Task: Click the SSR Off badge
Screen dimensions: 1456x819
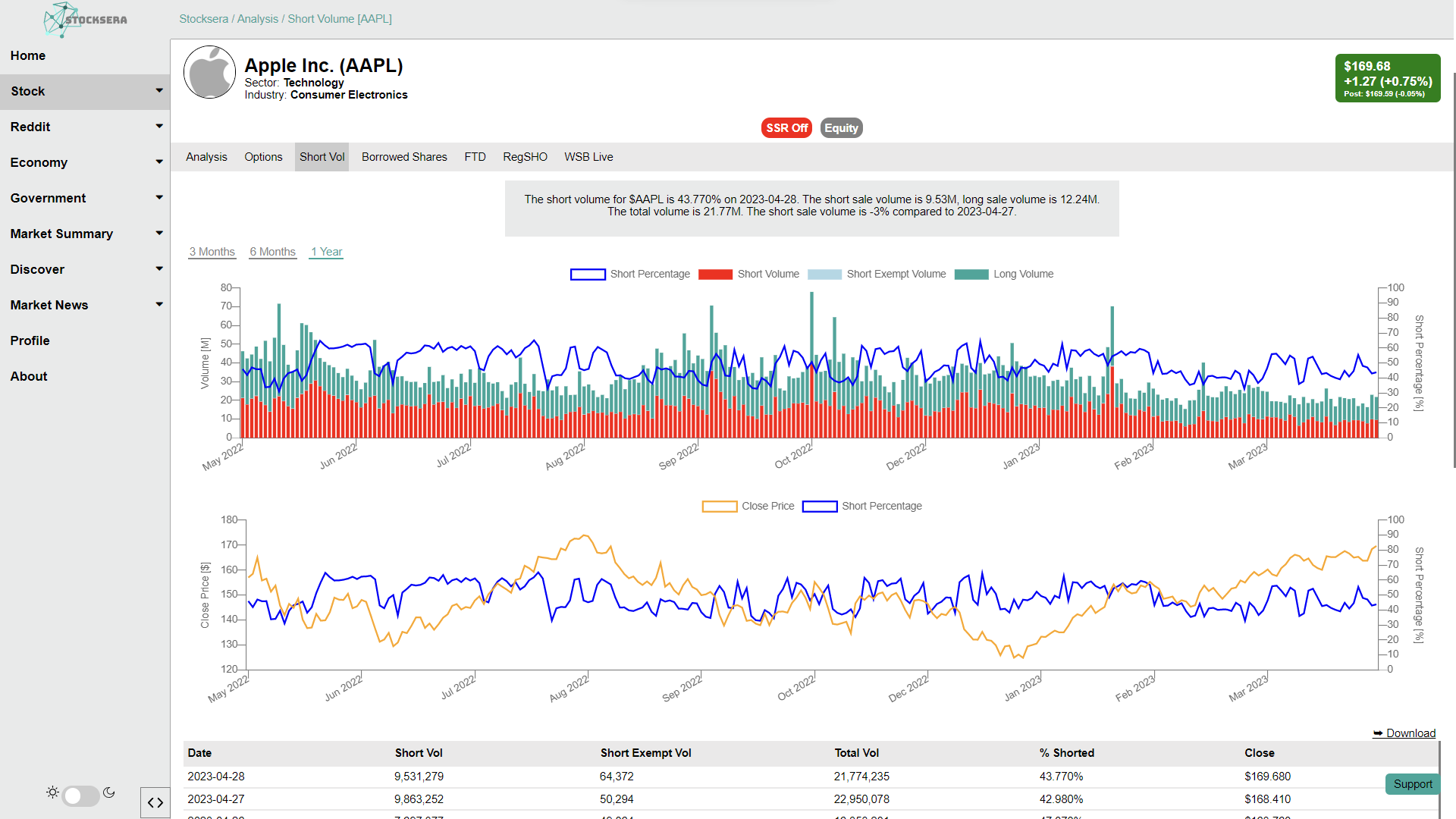Action: coord(786,128)
